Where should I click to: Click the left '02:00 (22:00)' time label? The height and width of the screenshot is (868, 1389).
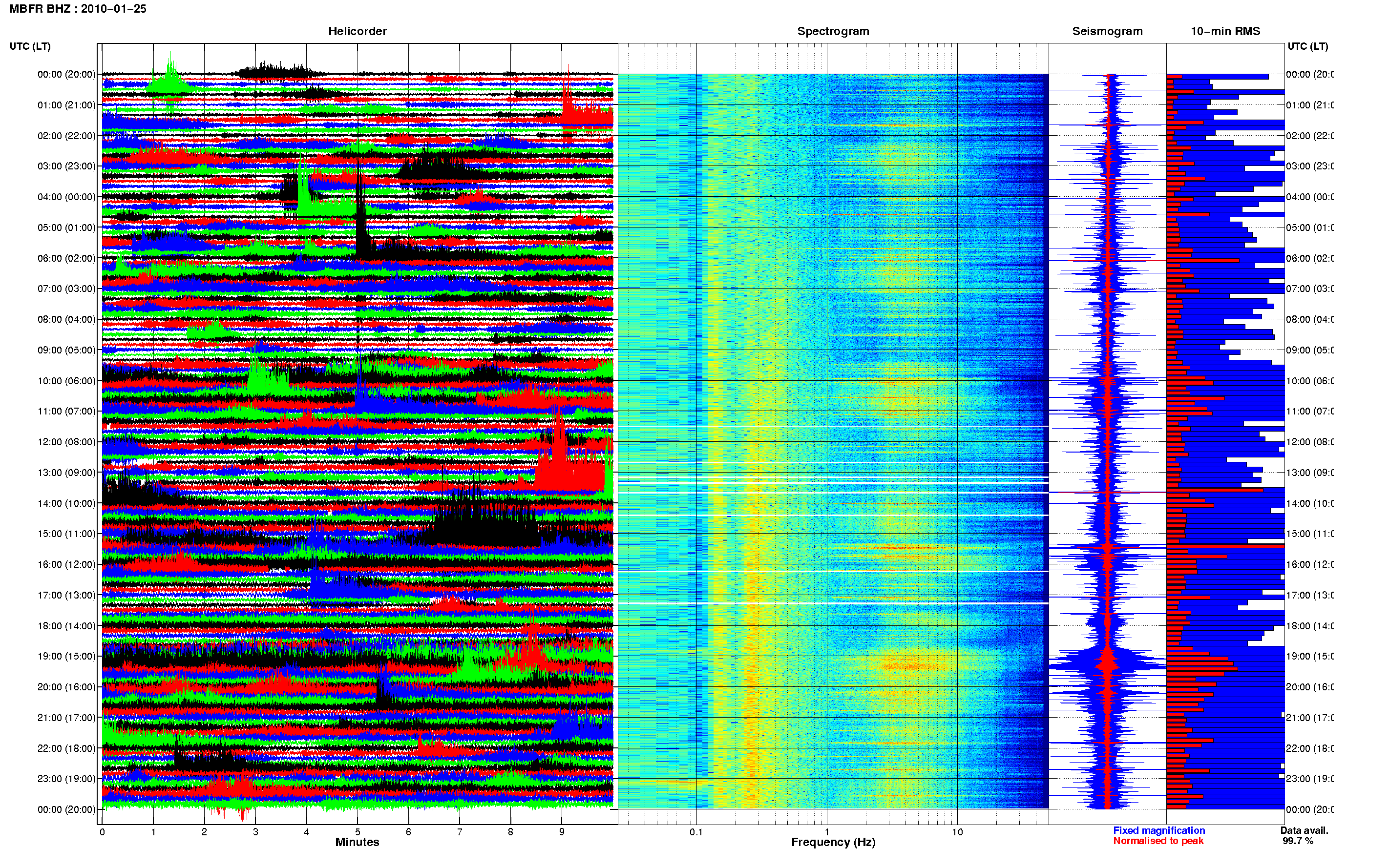(66, 136)
